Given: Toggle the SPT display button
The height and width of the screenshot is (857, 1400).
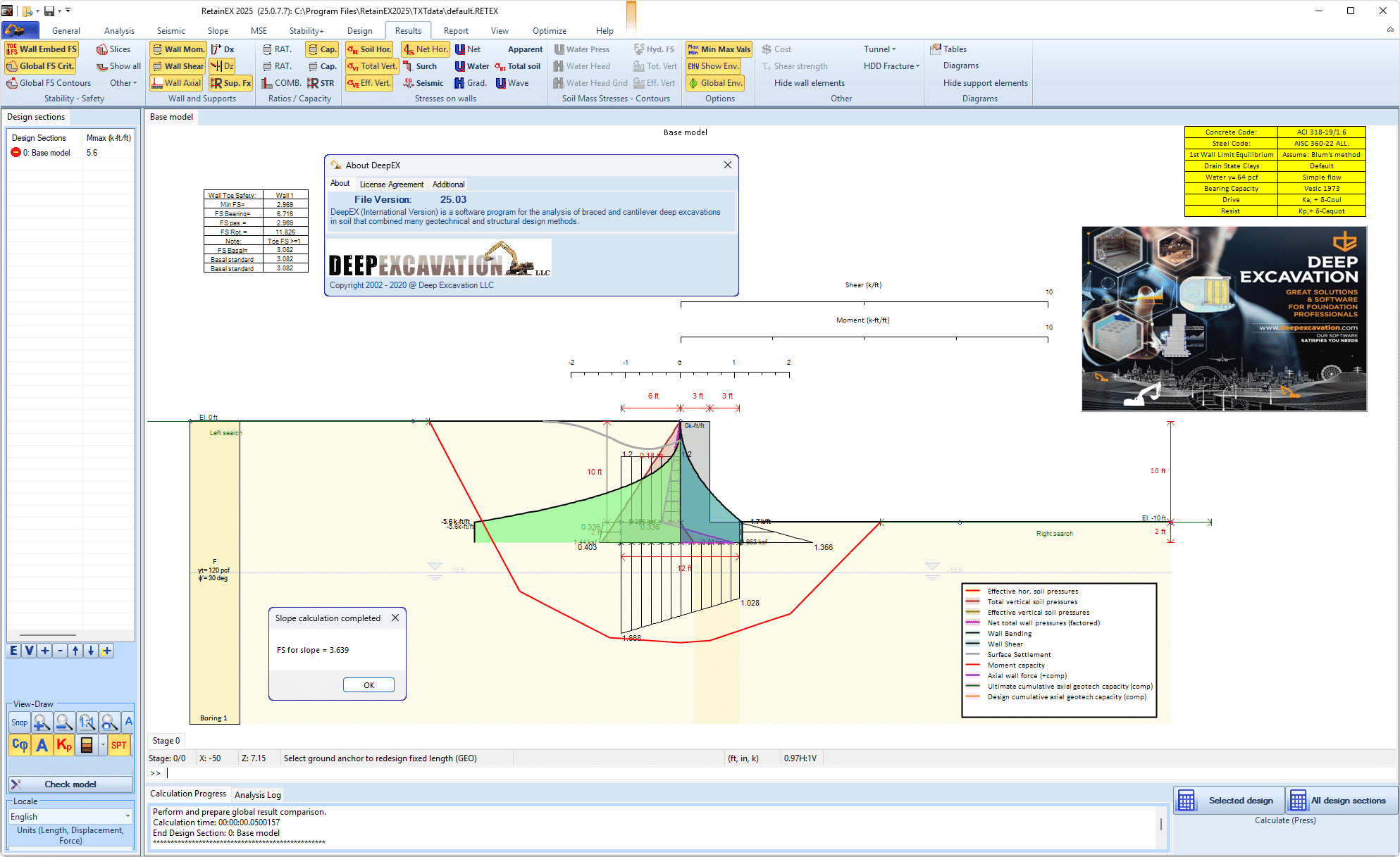Looking at the screenshot, I should 119,745.
